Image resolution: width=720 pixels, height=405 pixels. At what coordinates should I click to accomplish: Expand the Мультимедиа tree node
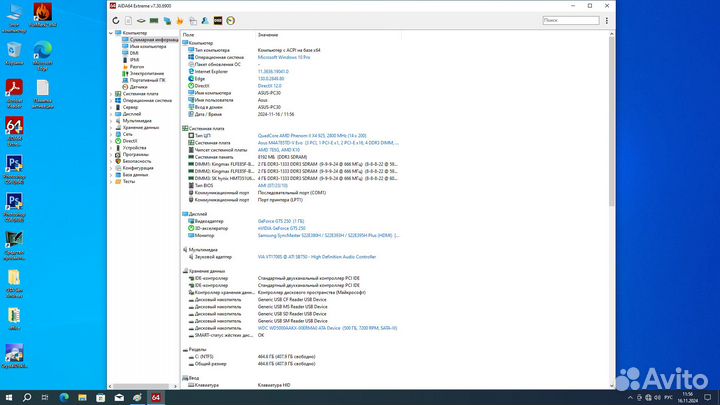pyautogui.click(x=111, y=121)
